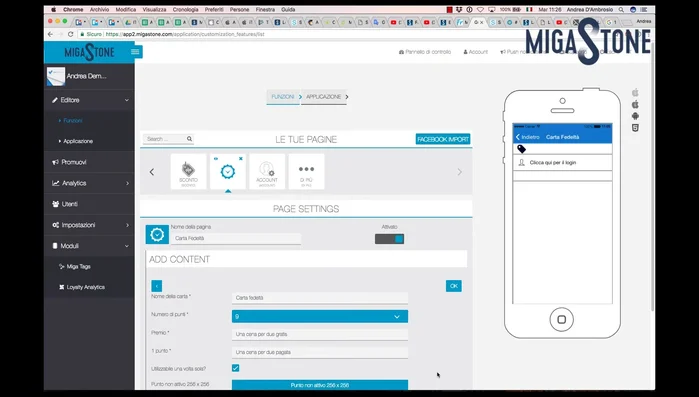
Task: Open Promuovi sidebar section
Action: [x=89, y=162]
